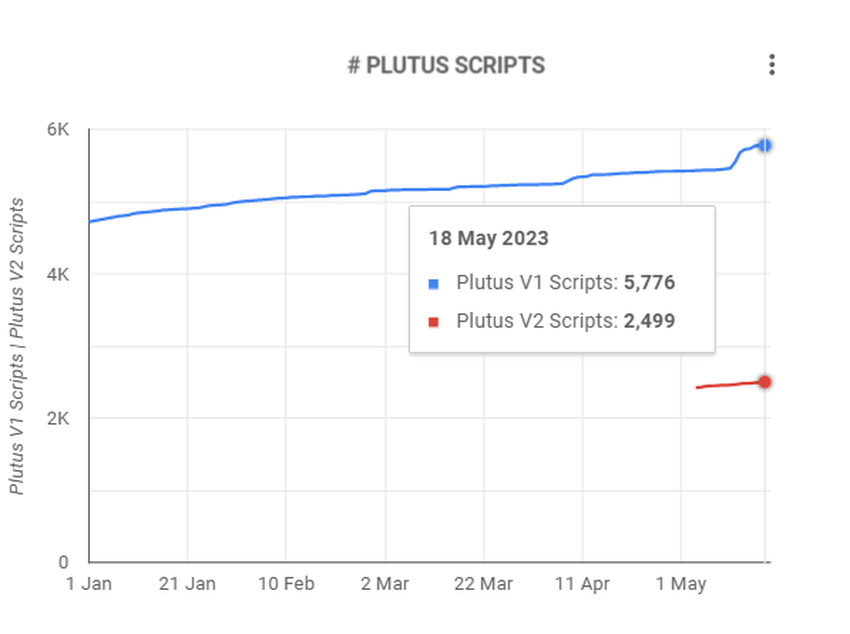
Task: Click the blue Plutus V1 data point marker
Action: tap(764, 145)
